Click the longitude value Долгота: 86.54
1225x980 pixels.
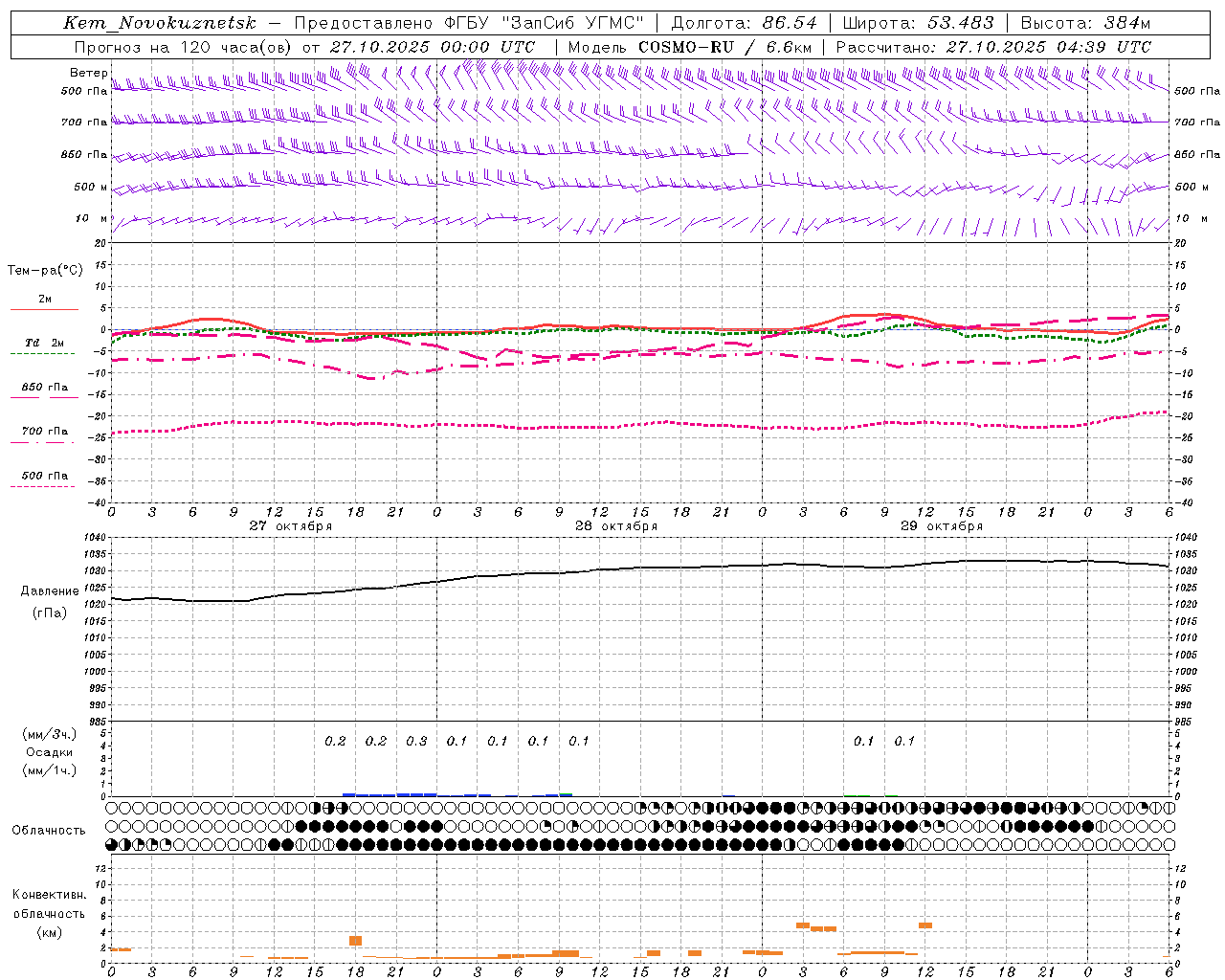click(x=744, y=23)
